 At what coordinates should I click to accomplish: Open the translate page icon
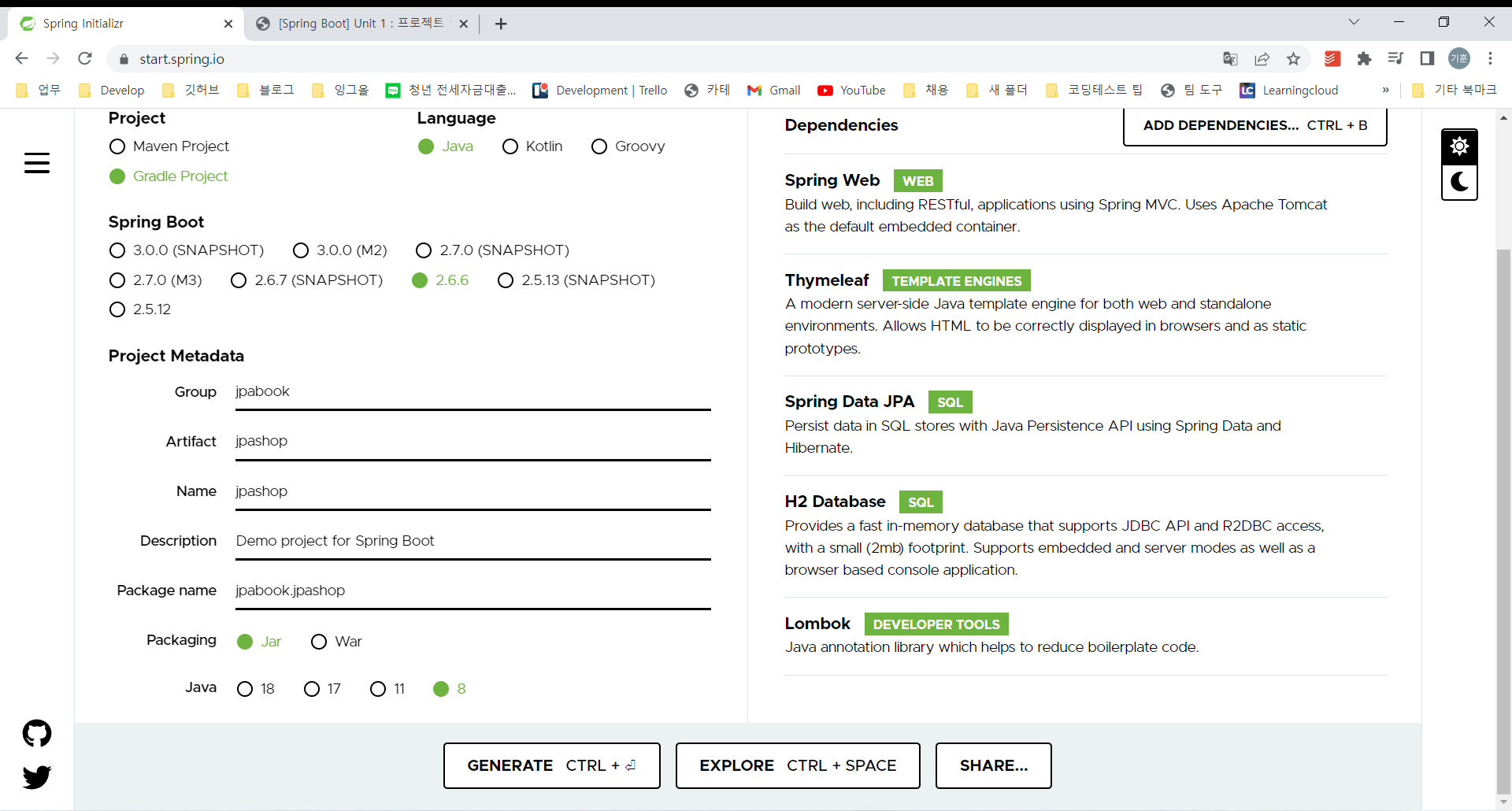(1230, 58)
